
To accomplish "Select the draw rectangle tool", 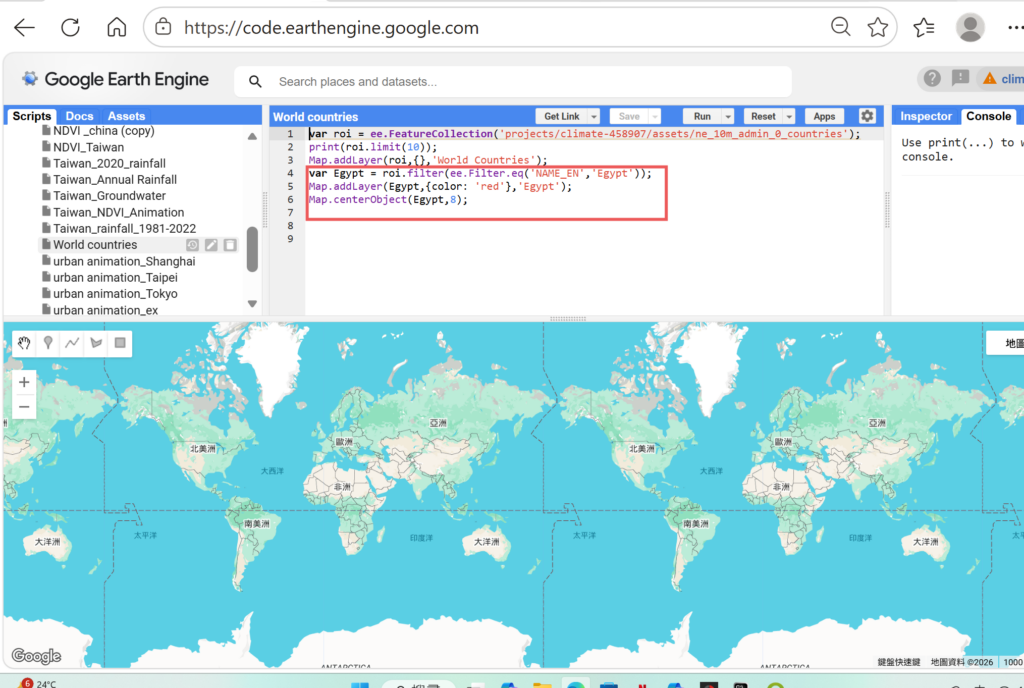I will click(x=120, y=343).
